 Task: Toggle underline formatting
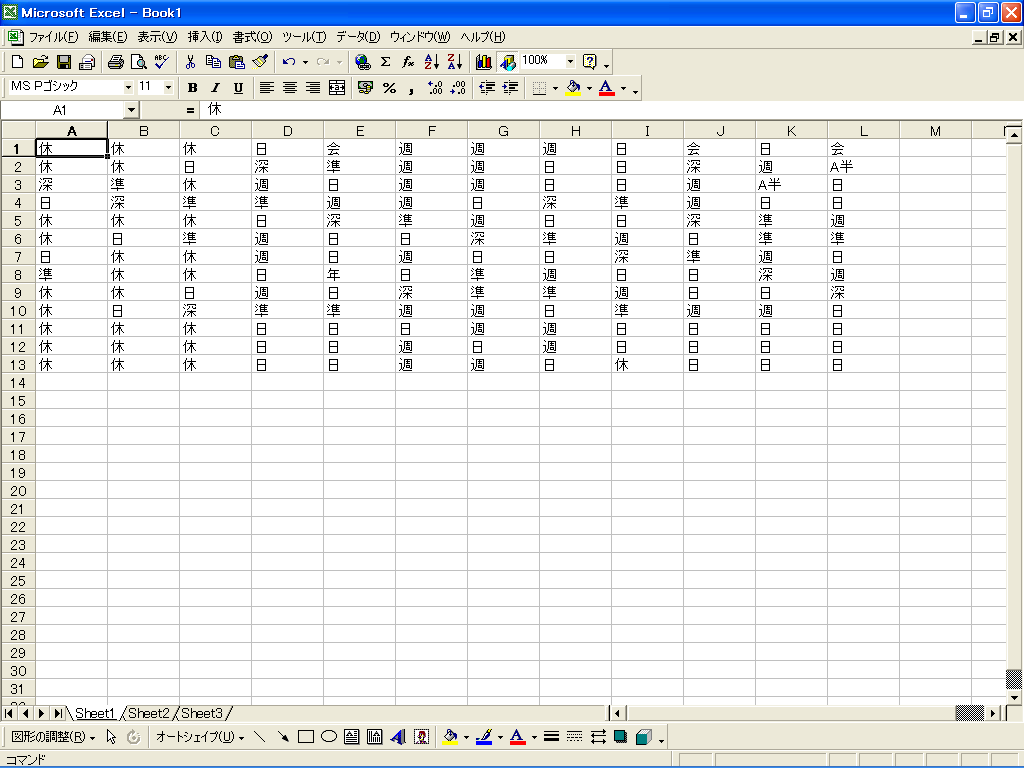238,88
